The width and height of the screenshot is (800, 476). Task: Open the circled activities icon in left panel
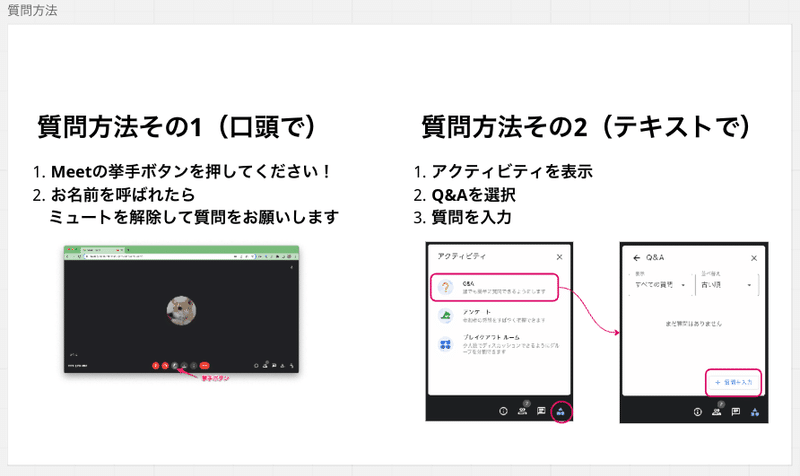pos(561,412)
